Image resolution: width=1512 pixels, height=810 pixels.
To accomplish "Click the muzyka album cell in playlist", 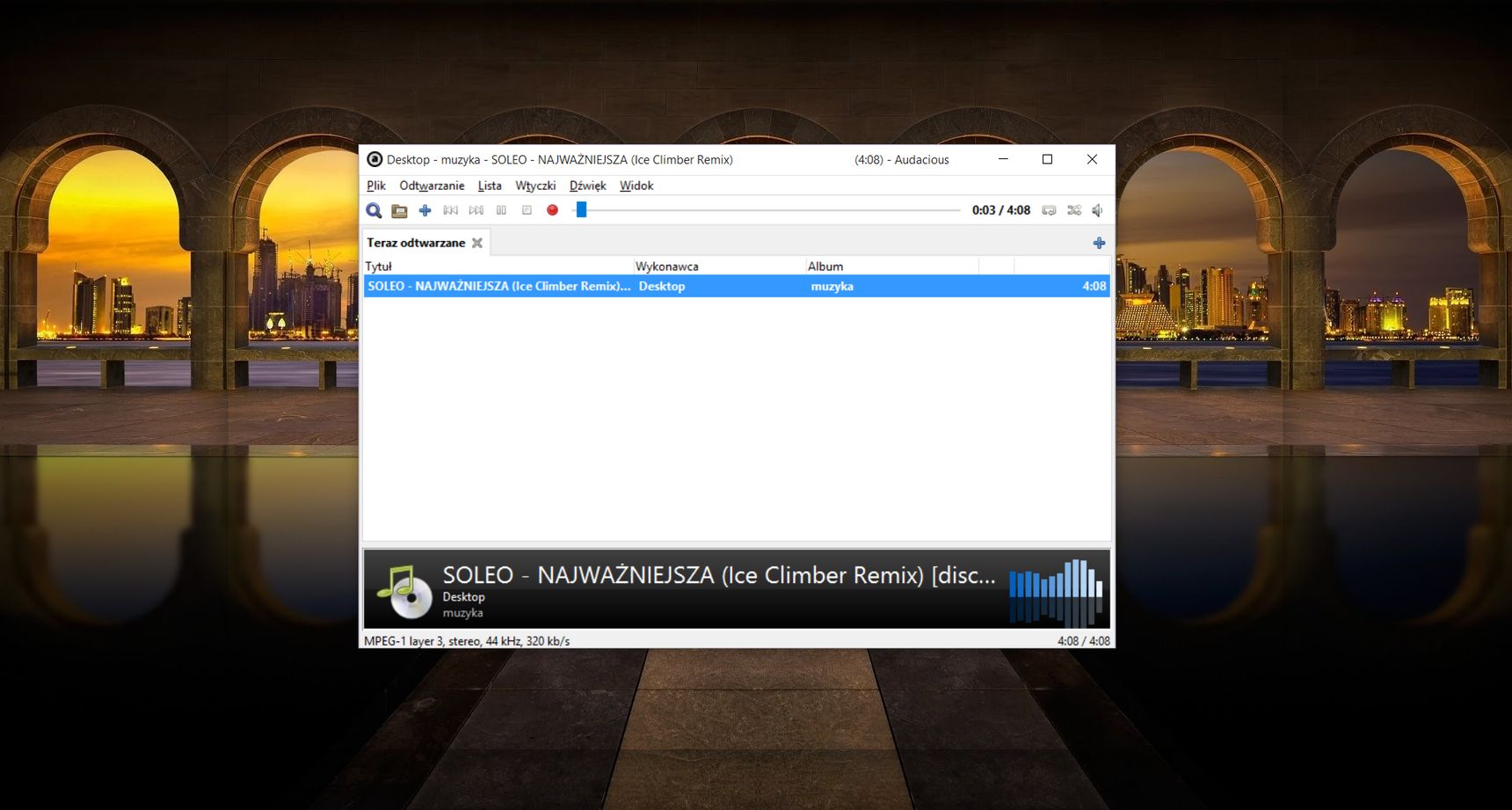I will 832,286.
